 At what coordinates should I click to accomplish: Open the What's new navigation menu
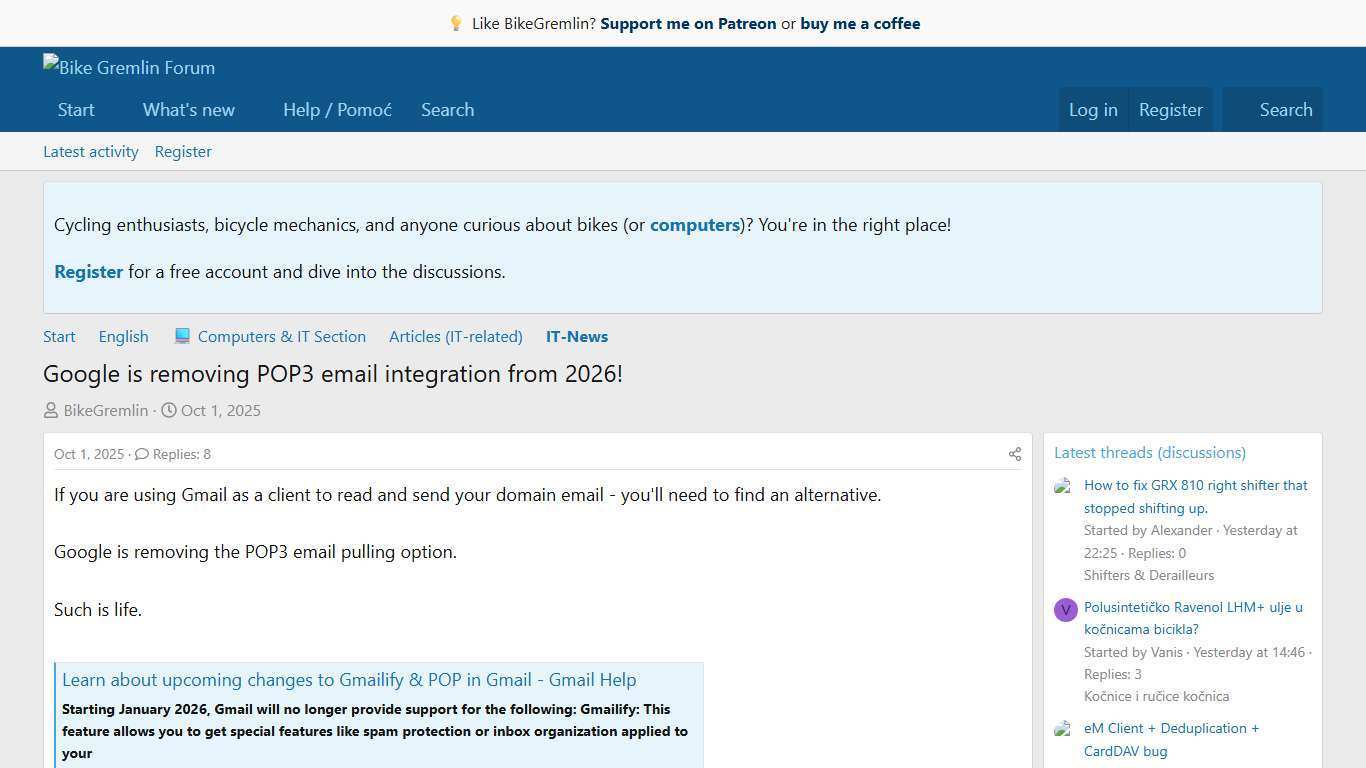[188, 110]
